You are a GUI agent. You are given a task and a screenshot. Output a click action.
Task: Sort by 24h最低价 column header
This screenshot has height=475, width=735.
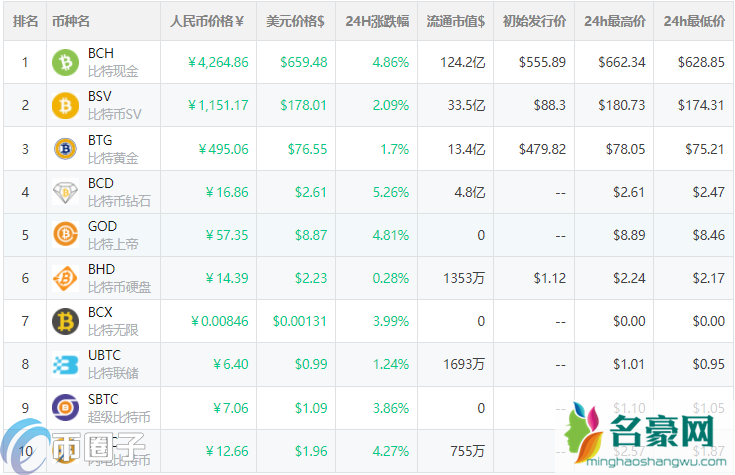694,21
